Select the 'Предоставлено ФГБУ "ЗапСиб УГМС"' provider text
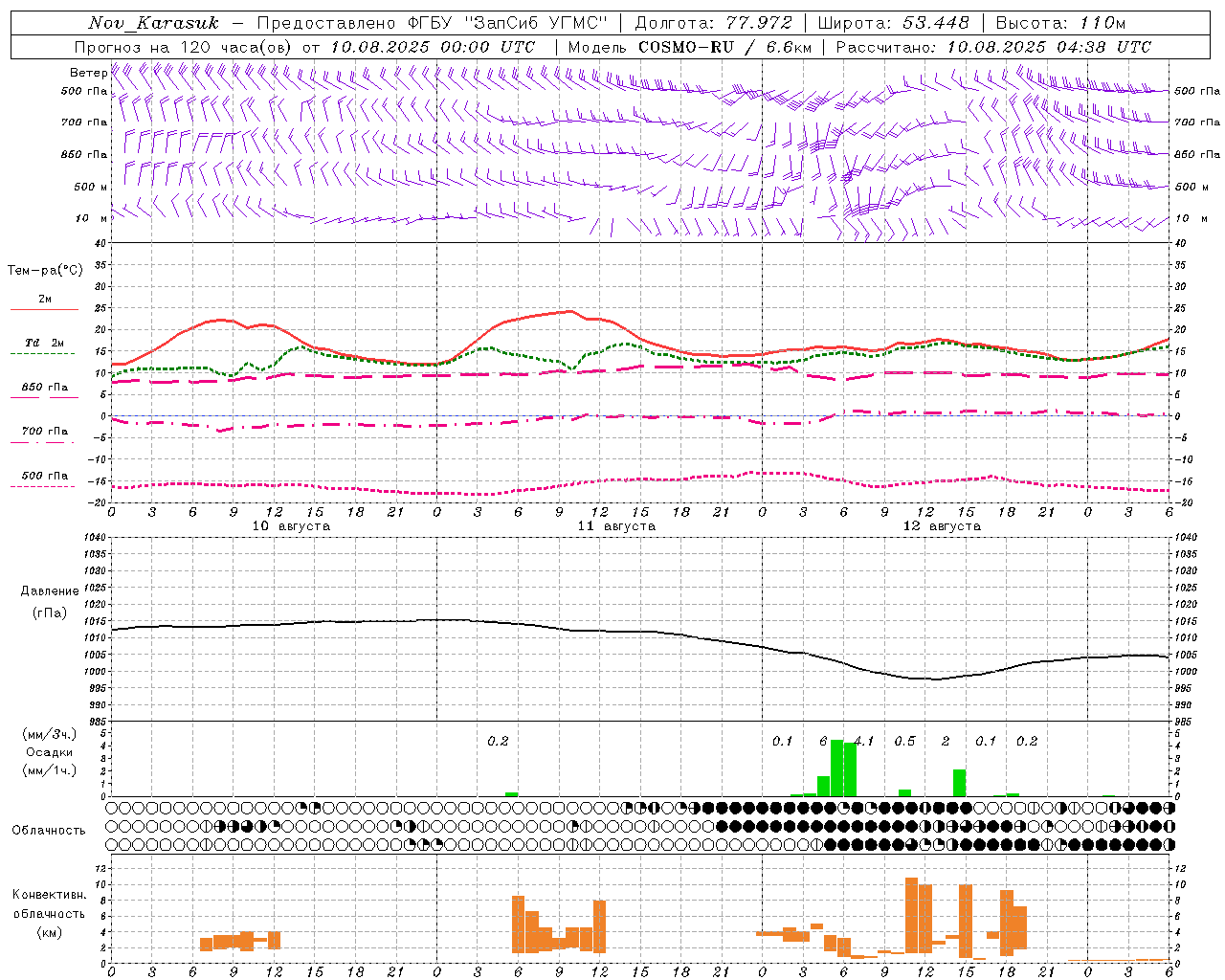 pos(432,22)
